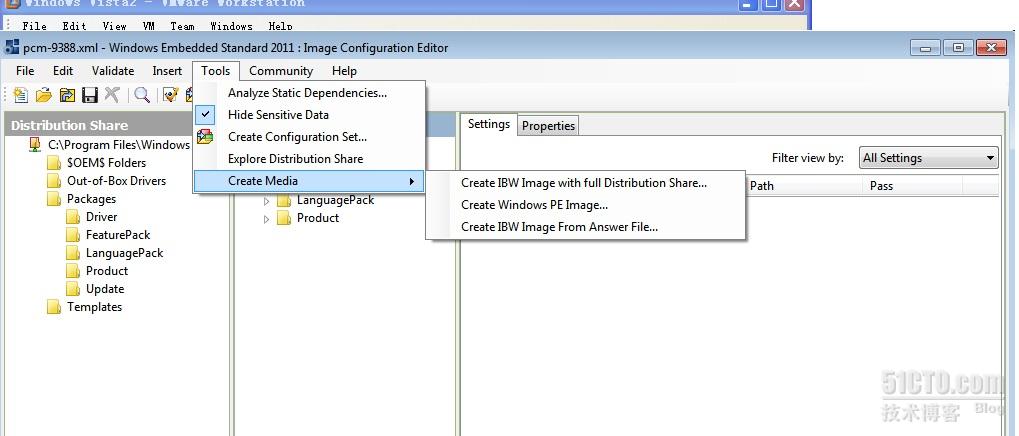Click the Select Distribution Share toolbar icon

pos(67,95)
